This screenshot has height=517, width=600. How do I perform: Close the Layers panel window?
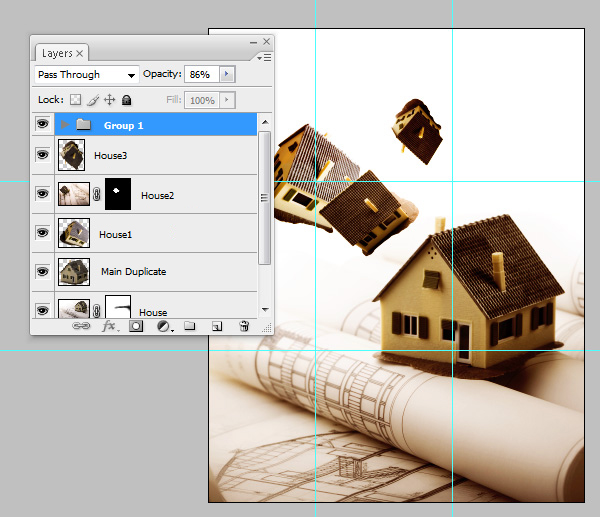tap(267, 41)
